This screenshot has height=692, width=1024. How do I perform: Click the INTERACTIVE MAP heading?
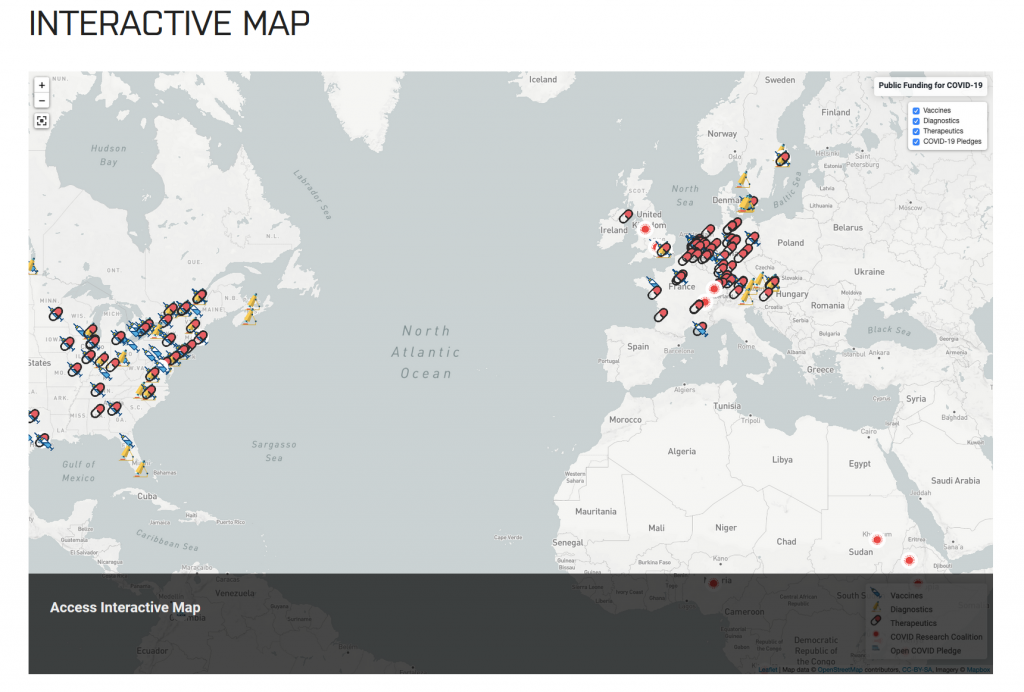click(169, 24)
